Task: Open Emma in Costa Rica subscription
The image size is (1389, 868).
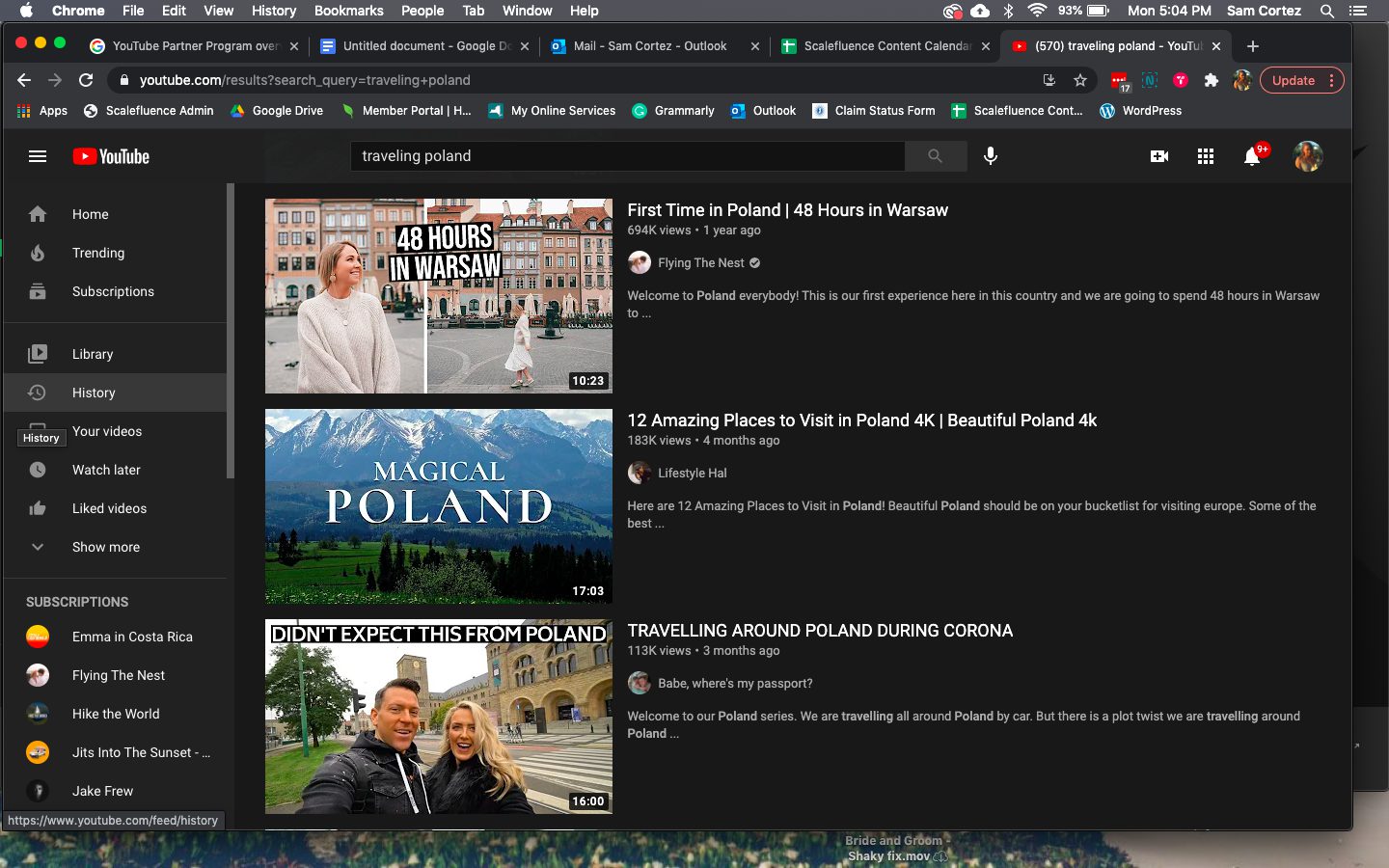Action: 116,637
